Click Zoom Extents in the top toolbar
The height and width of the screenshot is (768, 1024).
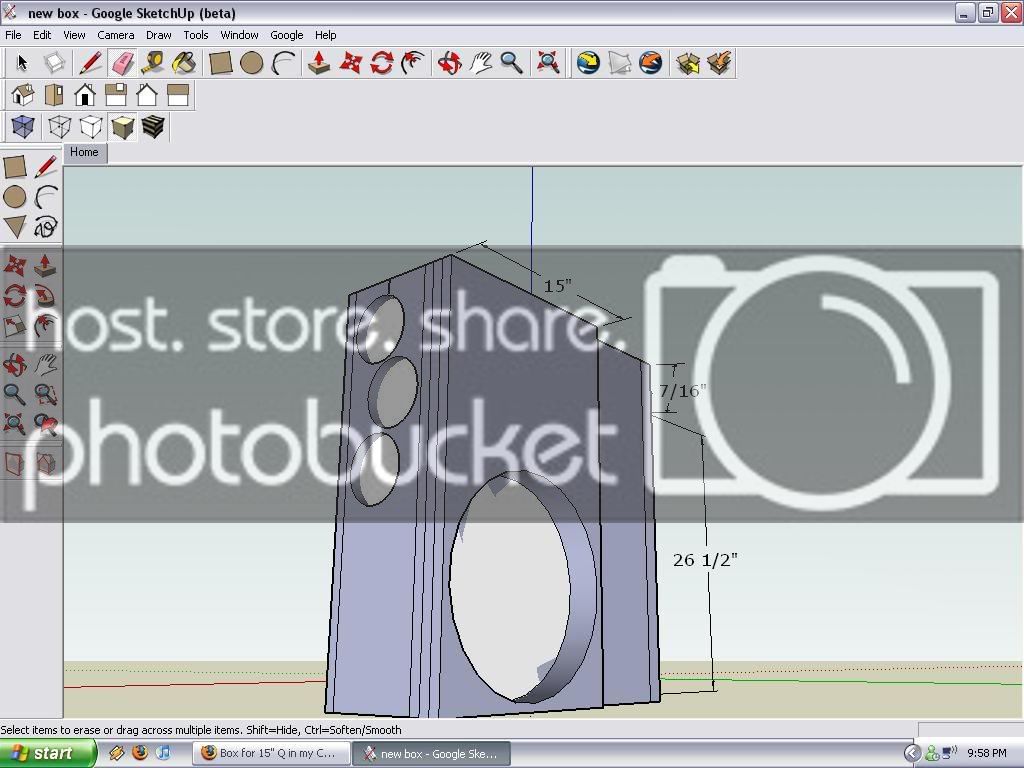point(548,63)
